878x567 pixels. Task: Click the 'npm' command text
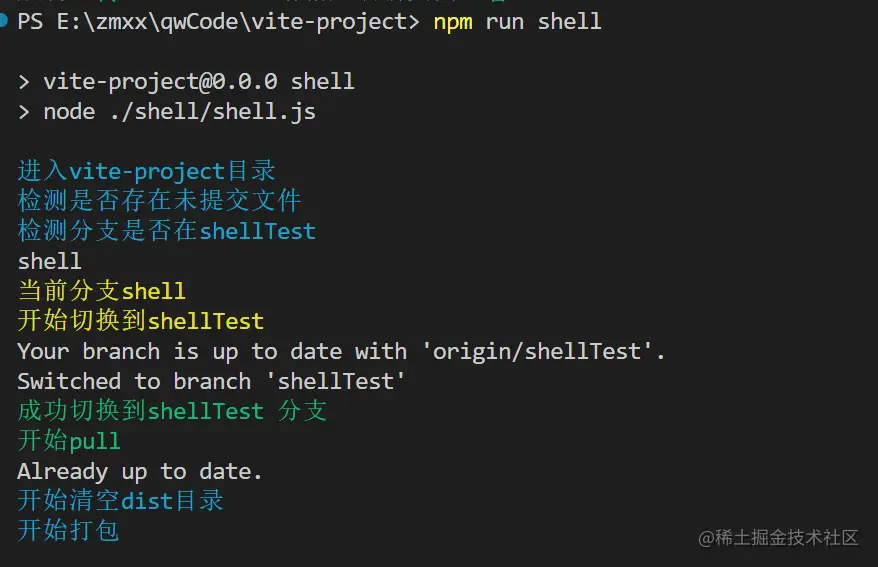coord(452,23)
